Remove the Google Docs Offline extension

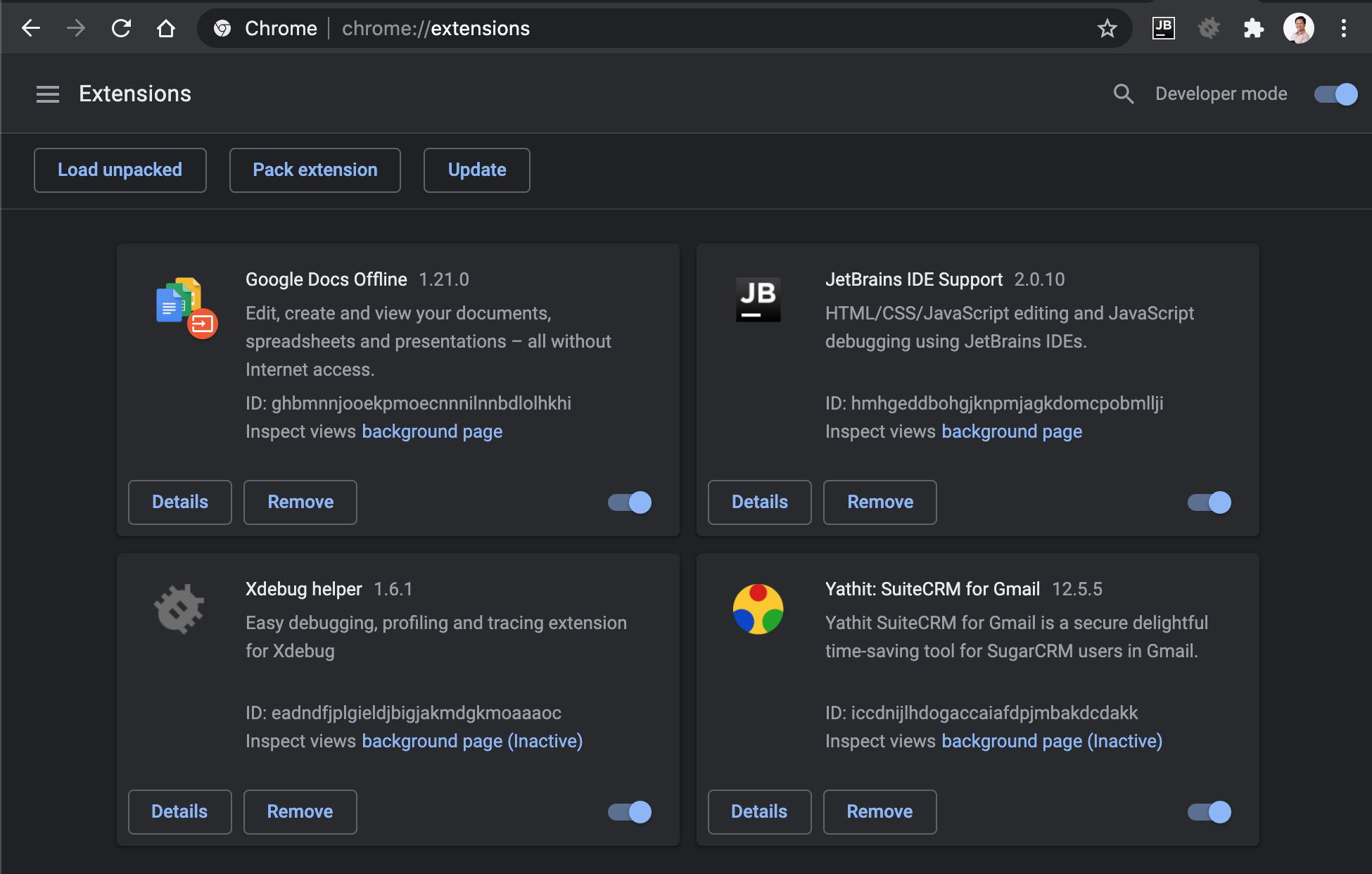(x=299, y=501)
